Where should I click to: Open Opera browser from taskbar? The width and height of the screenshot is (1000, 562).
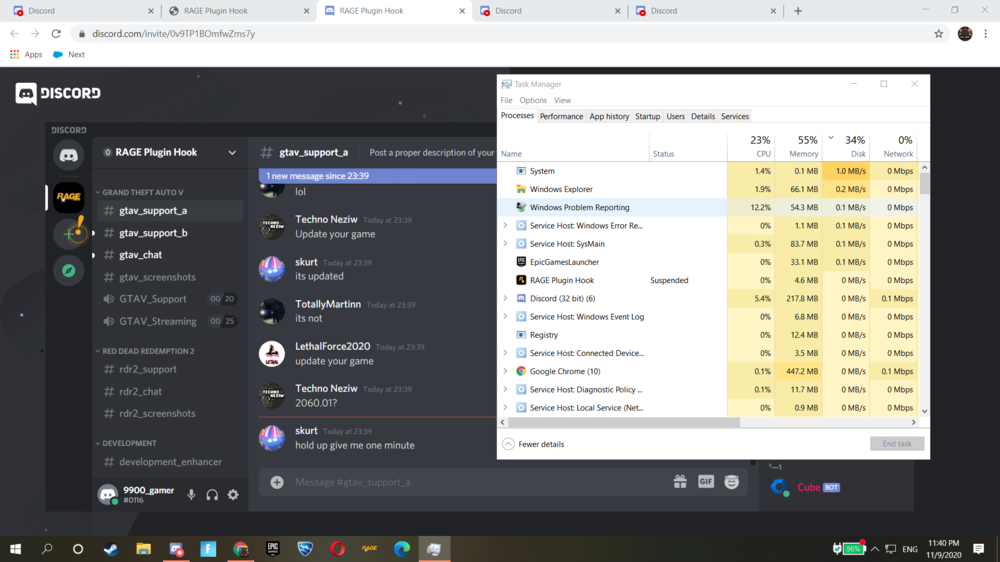pos(337,549)
